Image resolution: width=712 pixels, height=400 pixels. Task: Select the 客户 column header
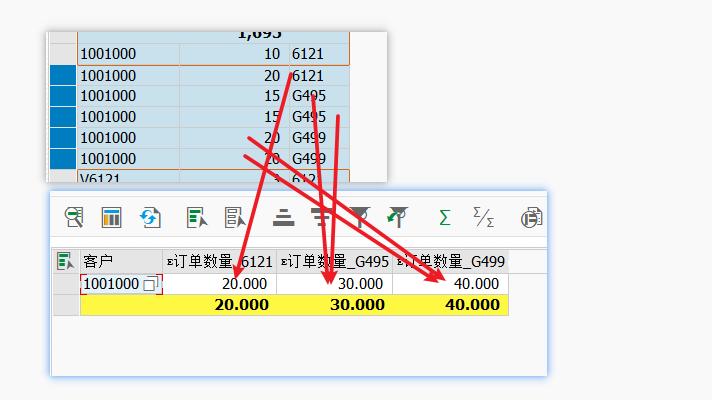point(121,262)
